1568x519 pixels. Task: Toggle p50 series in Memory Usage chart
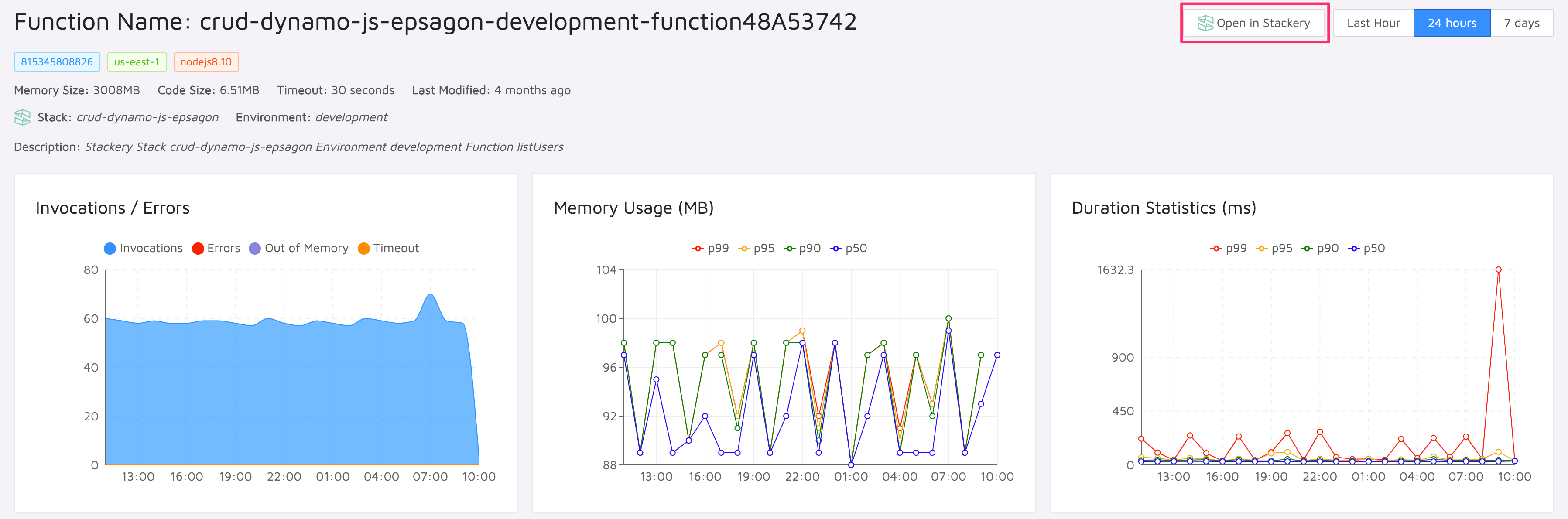[849, 248]
